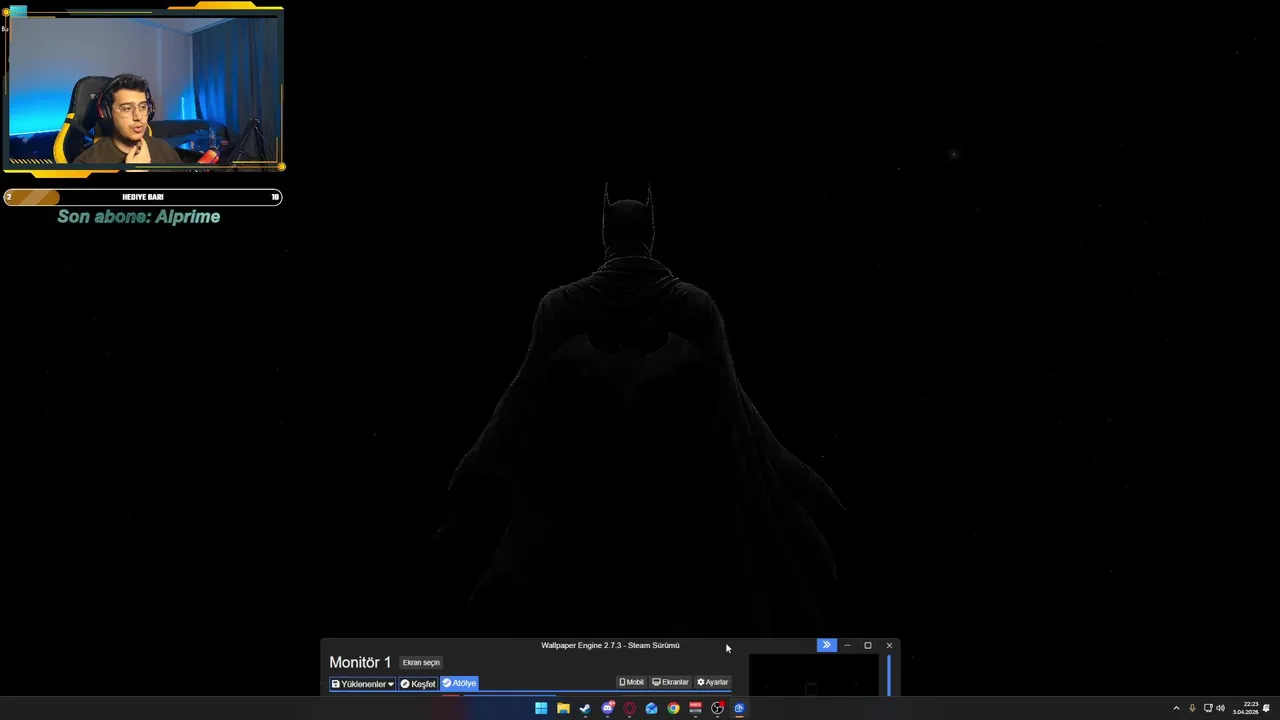The height and width of the screenshot is (720, 1280).
Task: Open Discord from the taskbar
Action: click(607, 708)
